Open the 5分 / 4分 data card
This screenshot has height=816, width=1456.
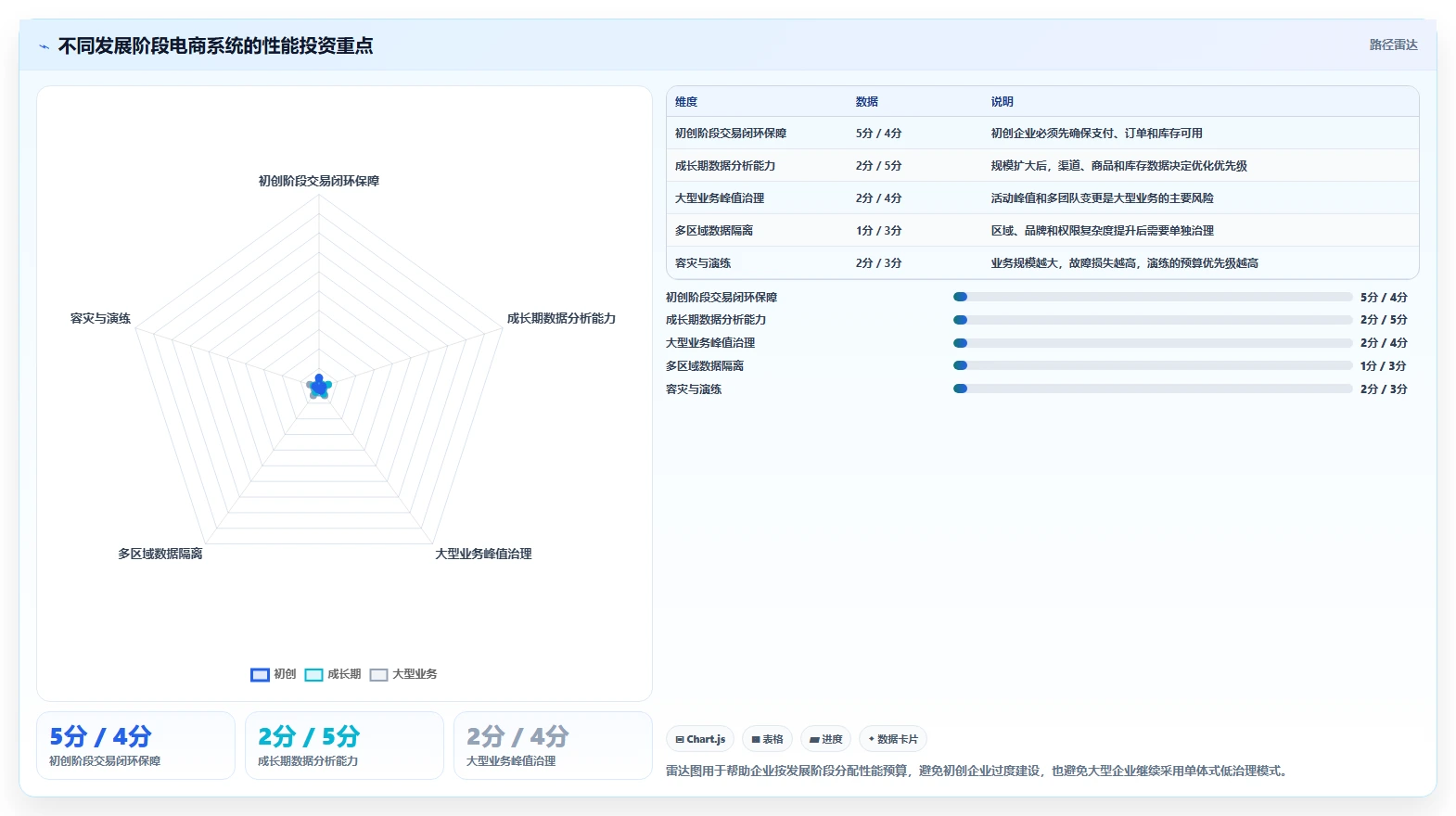135,746
